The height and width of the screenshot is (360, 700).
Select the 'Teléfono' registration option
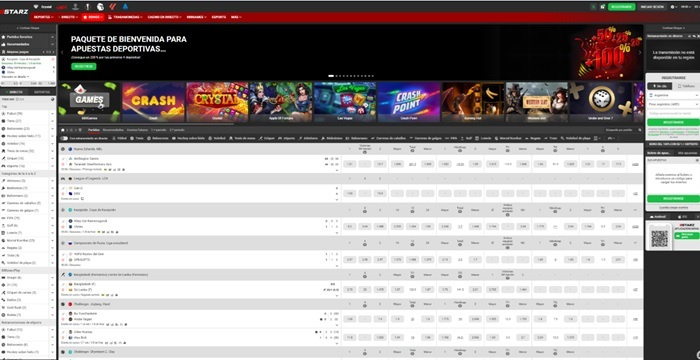click(x=686, y=86)
